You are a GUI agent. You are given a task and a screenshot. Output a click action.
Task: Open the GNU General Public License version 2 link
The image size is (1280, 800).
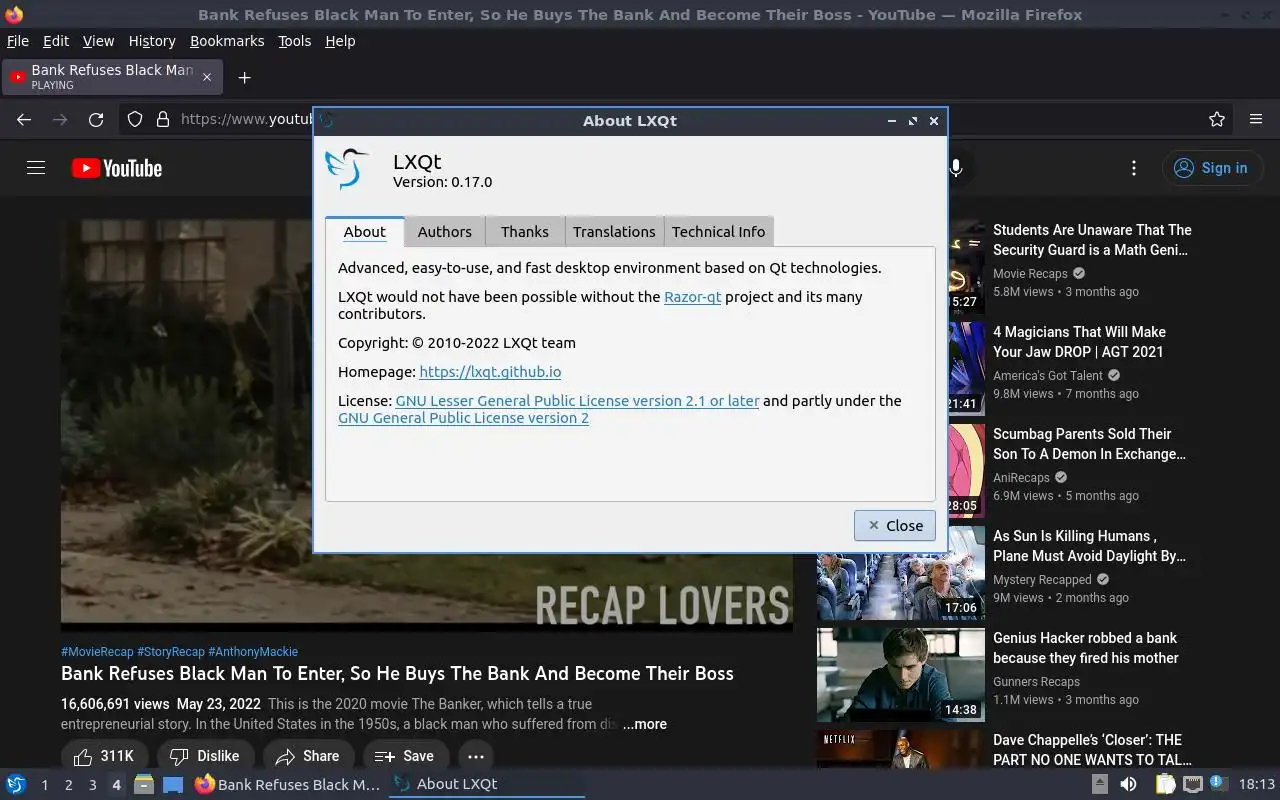[463, 417]
